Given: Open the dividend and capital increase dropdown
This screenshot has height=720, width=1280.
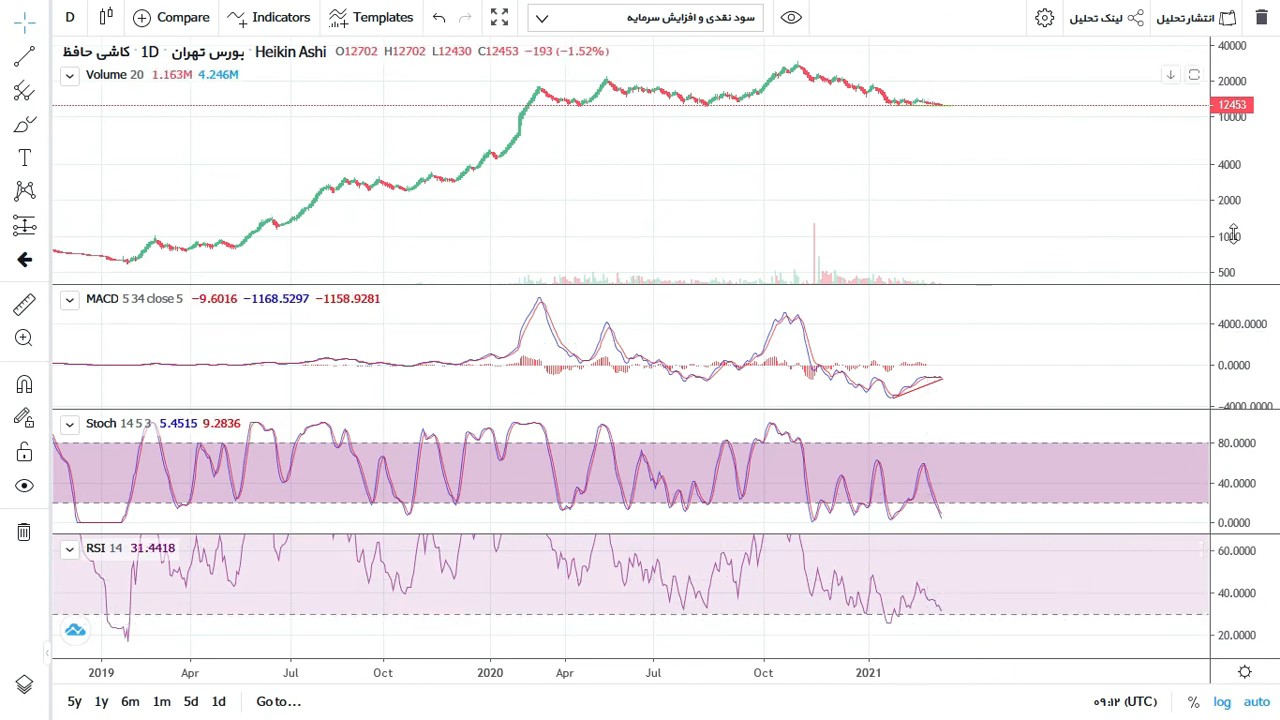Looking at the screenshot, I should click(x=646, y=17).
